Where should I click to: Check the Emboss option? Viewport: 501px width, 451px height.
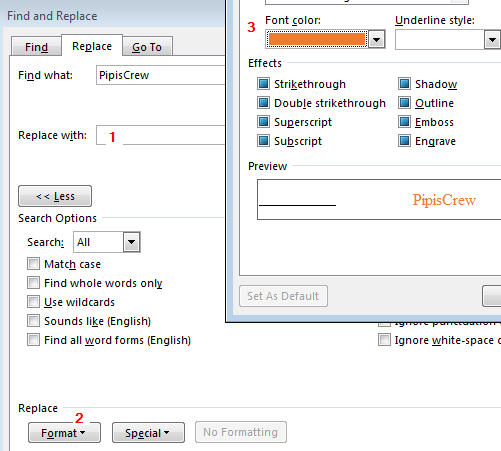404,122
